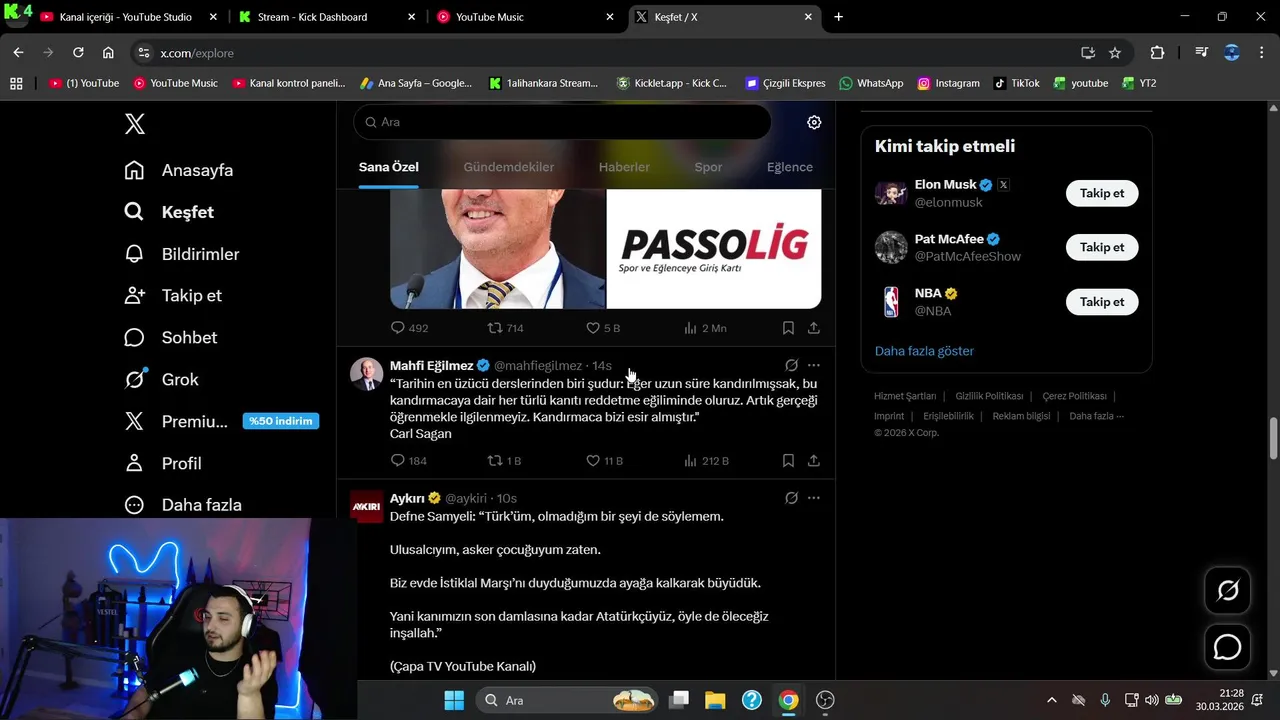This screenshot has width=1280, height=720.
Task: View analytics of post with 2 Mn views
Action: tap(705, 328)
